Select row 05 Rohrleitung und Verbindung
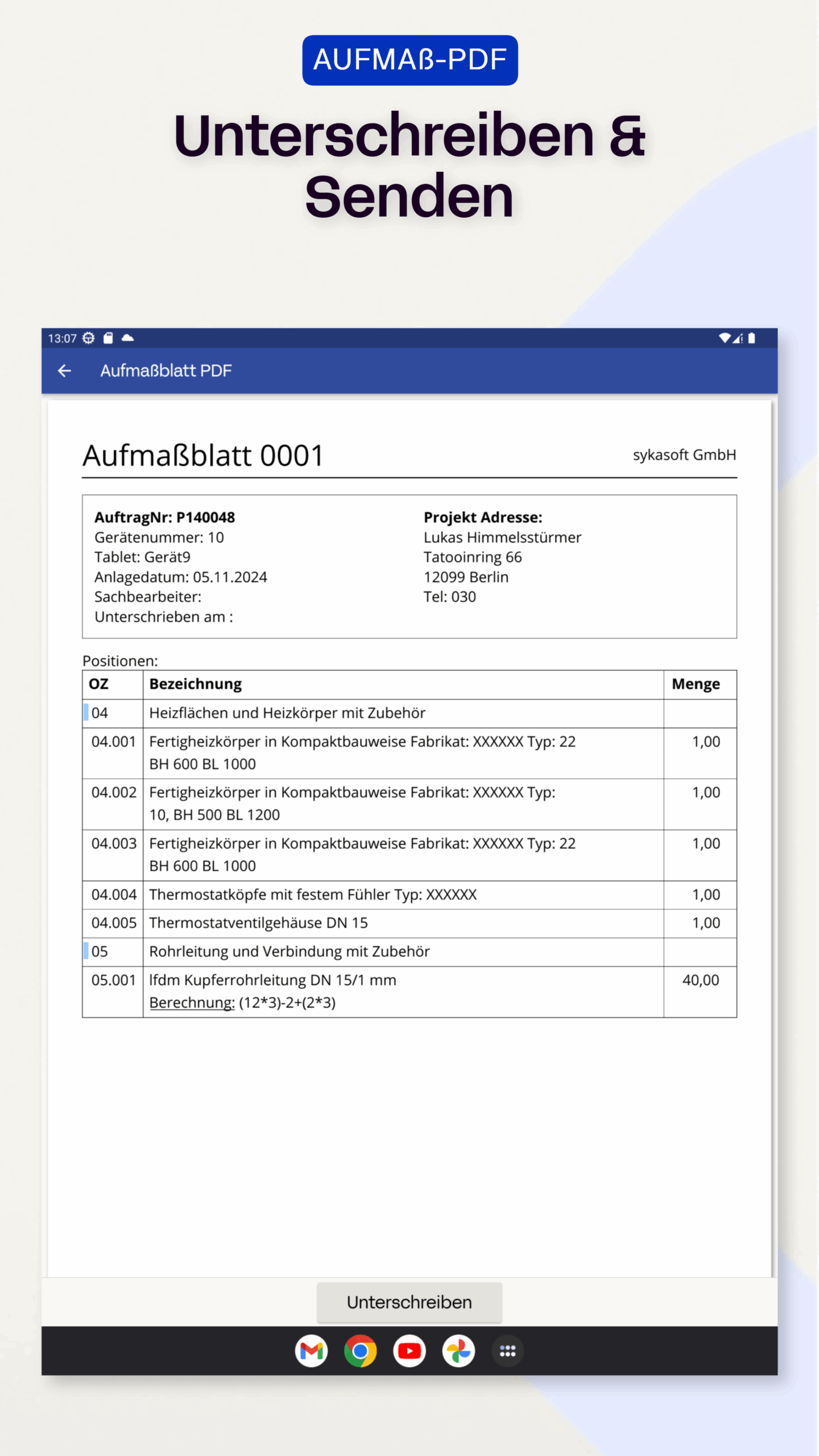The height and width of the screenshot is (1456, 819). click(x=409, y=952)
